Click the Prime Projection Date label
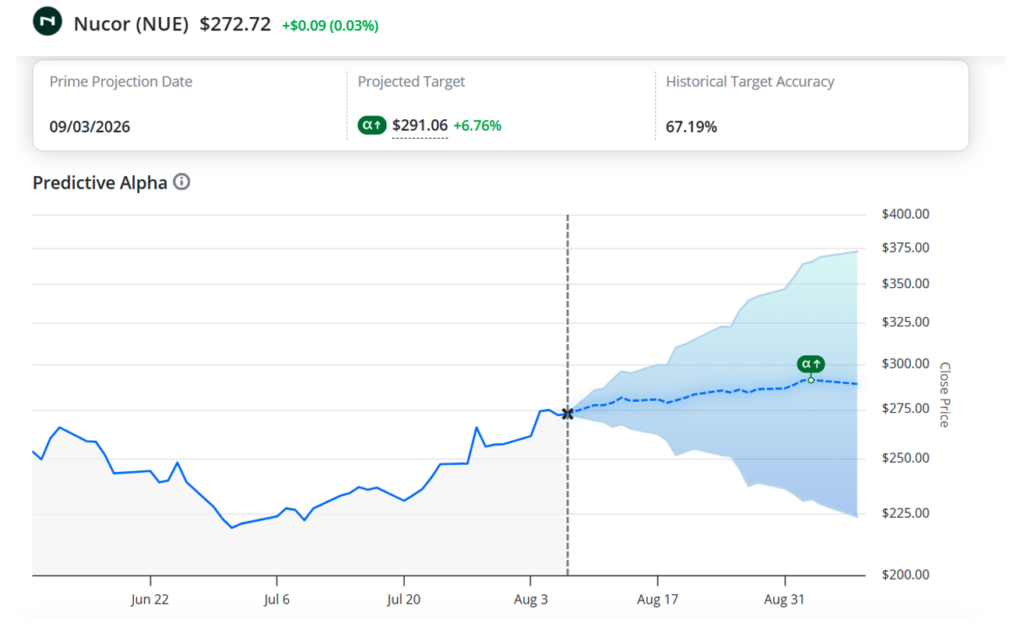The image size is (1024, 641). click(121, 82)
